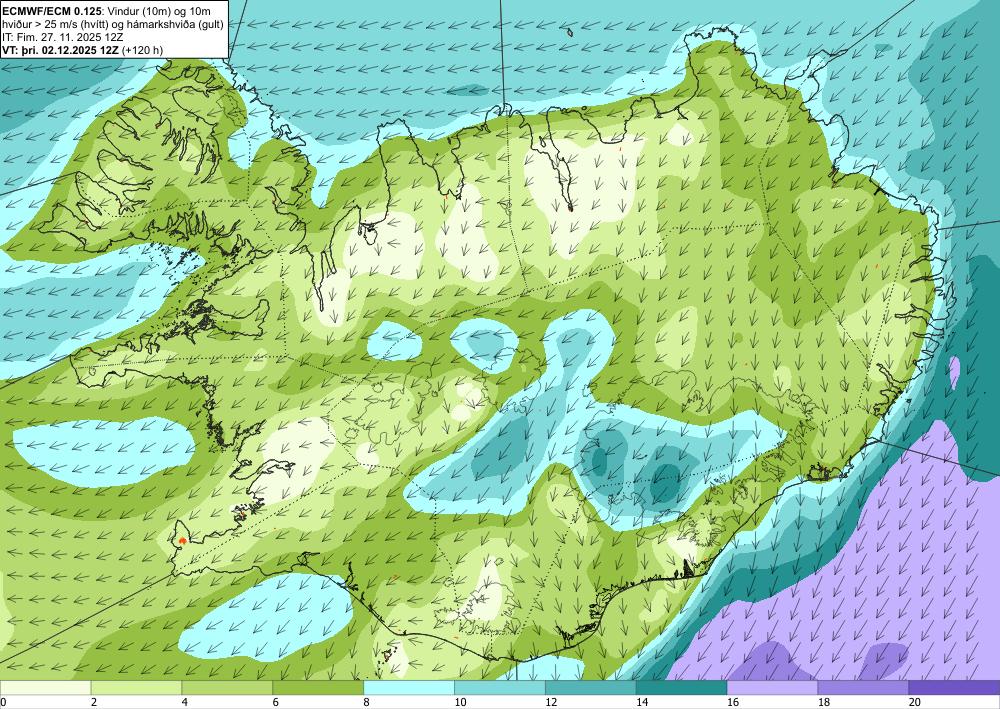The image size is (1000, 709).
Task: Click the legend scale label "6"
Action: [276, 703]
